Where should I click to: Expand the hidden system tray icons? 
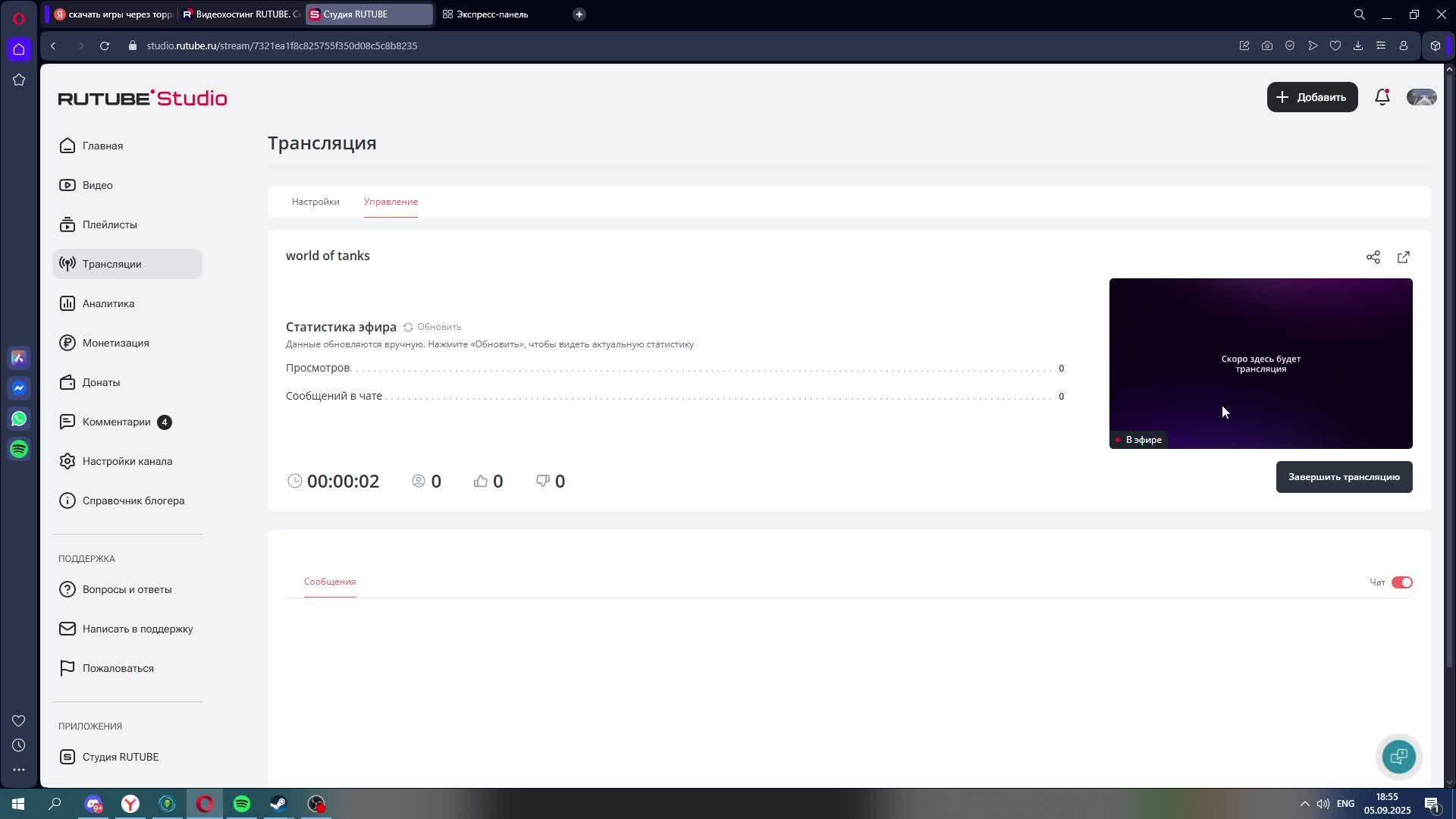(1304, 804)
